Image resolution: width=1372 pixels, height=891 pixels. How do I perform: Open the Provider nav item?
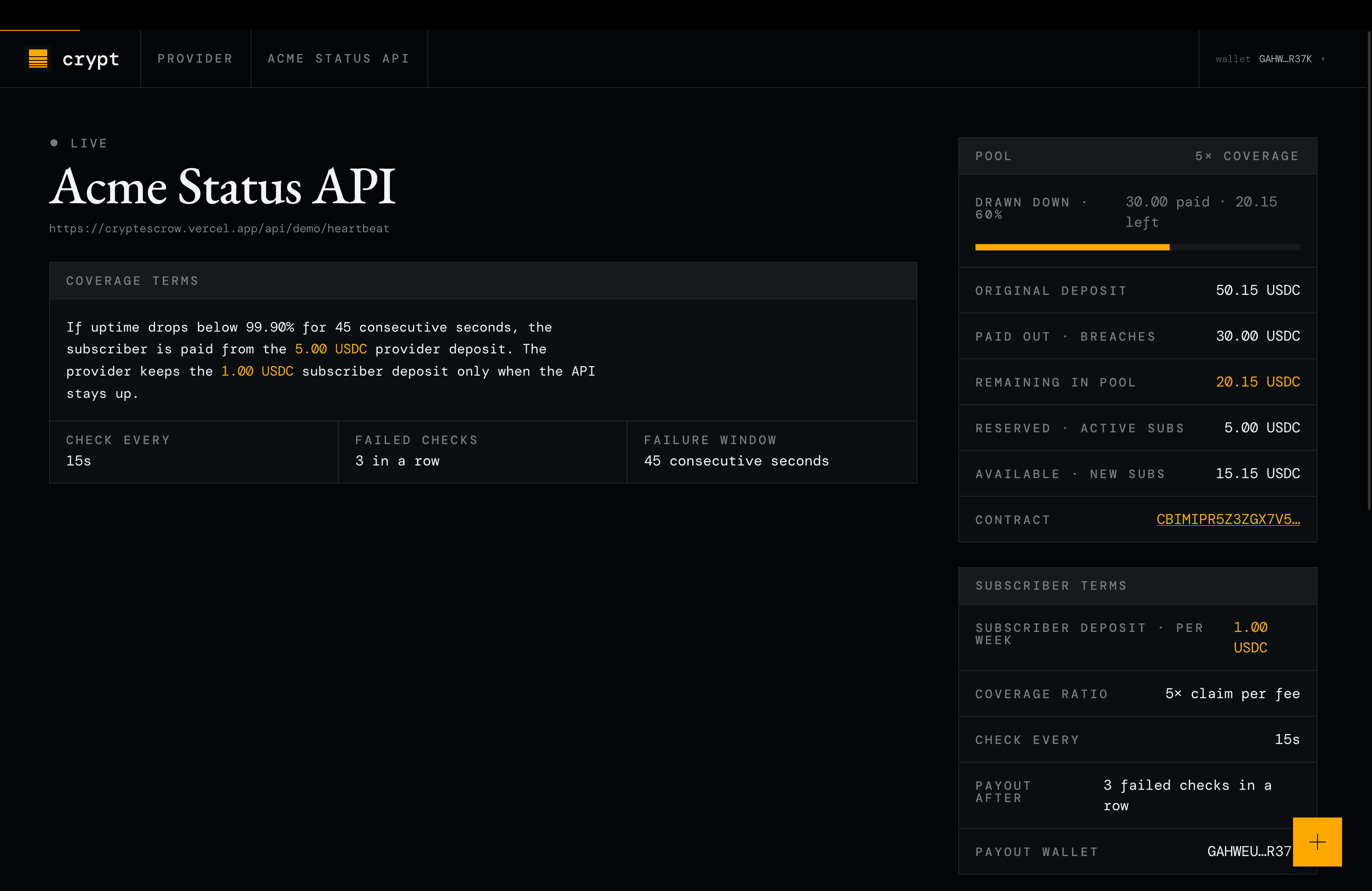click(x=196, y=59)
